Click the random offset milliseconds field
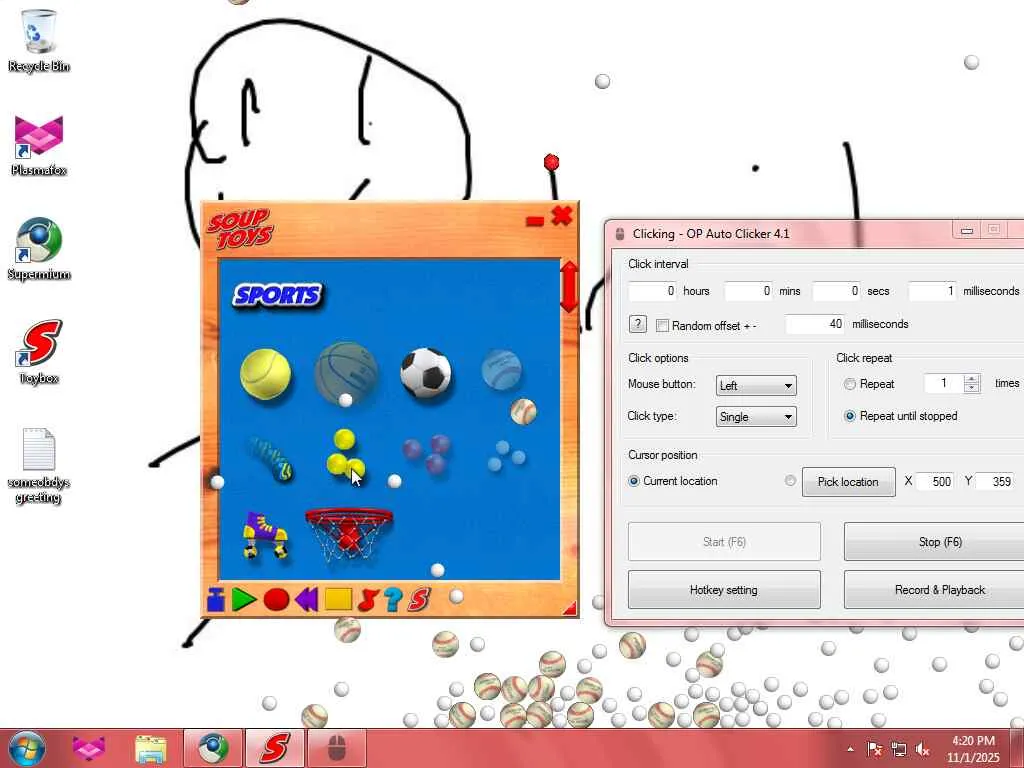 click(x=815, y=324)
